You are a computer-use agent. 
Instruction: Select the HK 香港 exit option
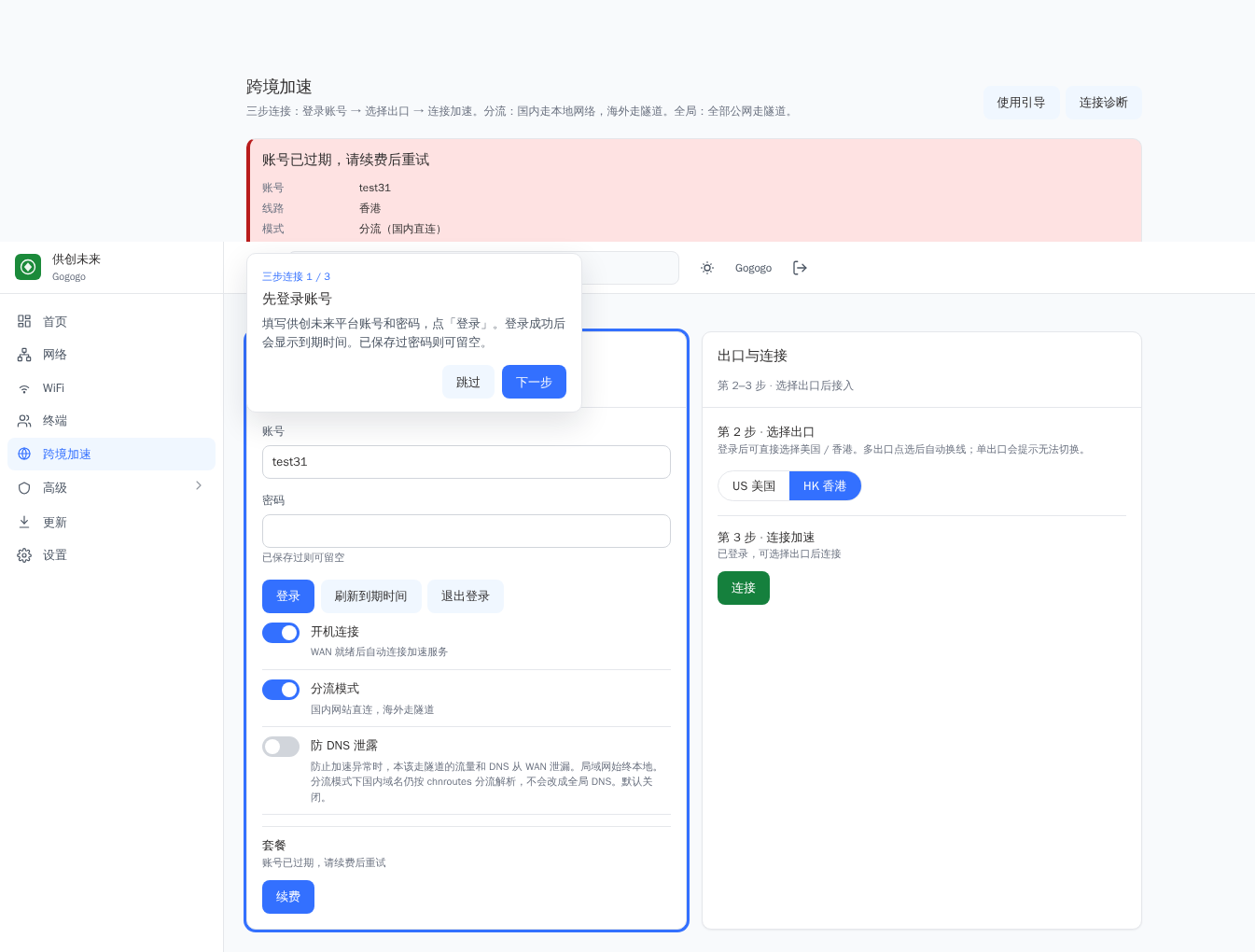tap(825, 486)
